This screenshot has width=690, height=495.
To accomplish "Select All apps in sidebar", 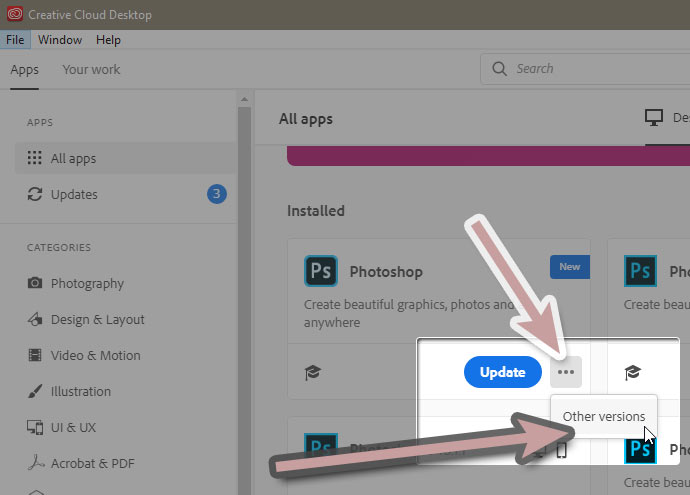I will pos(125,158).
